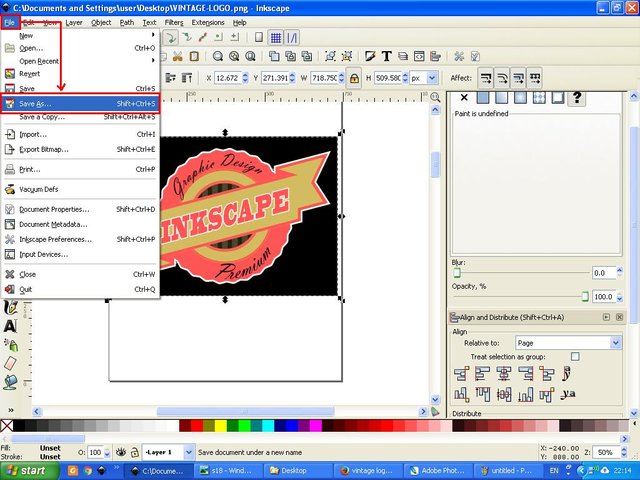The image size is (640, 480).
Task: Open the Desktop taskbar button
Action: point(298,471)
